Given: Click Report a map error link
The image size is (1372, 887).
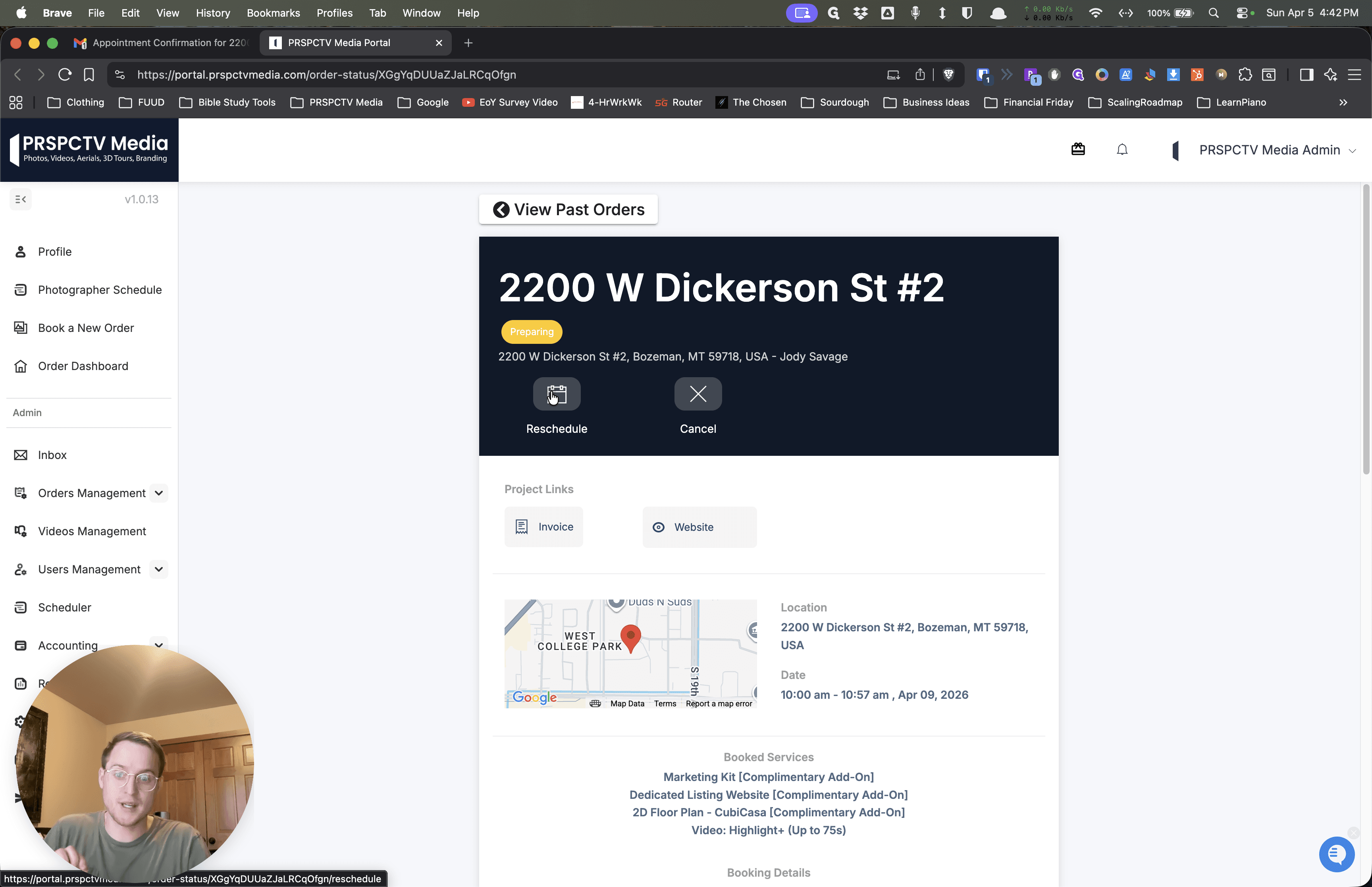Looking at the screenshot, I should tap(719, 703).
